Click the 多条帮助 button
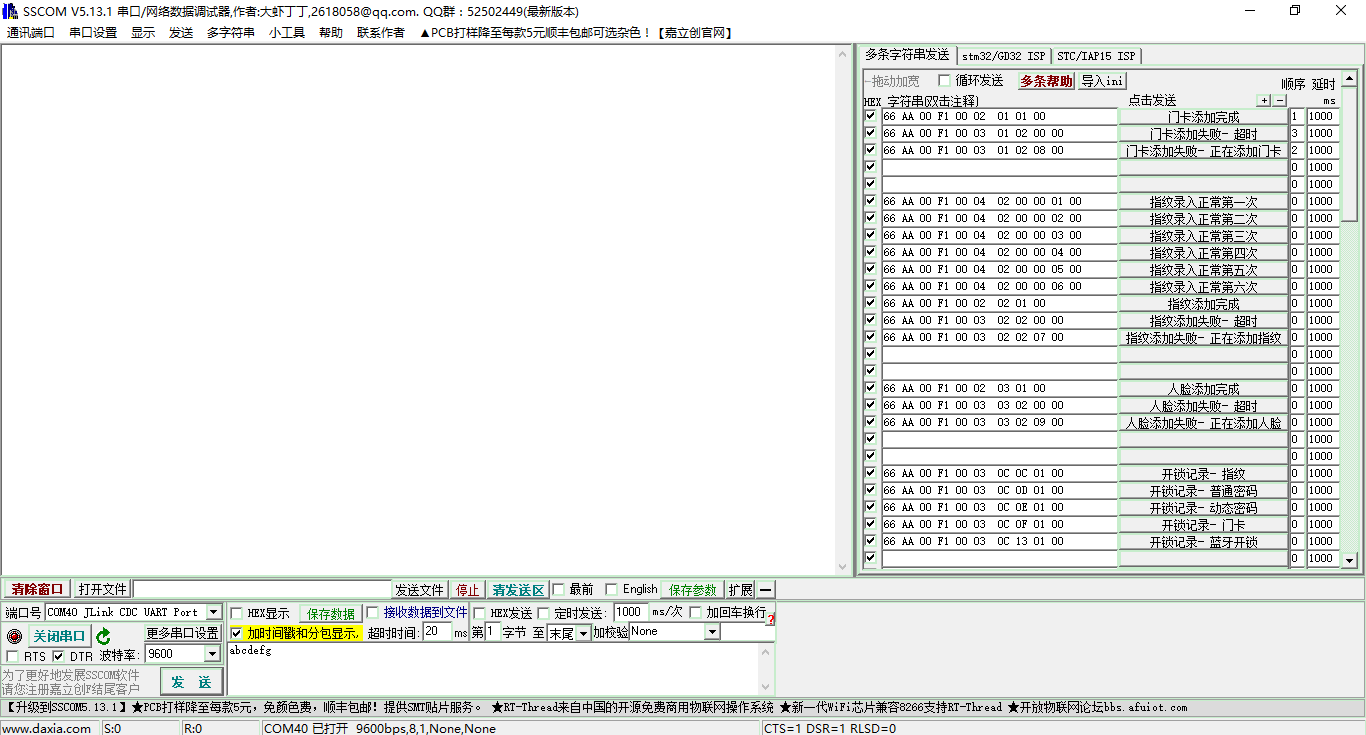 [1045, 80]
